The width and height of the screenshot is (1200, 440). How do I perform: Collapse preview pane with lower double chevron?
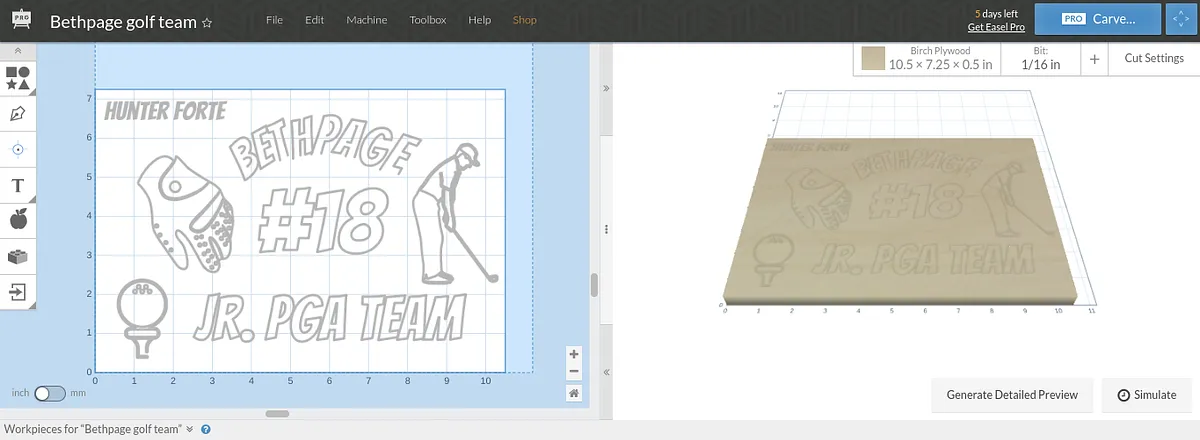[x=607, y=372]
